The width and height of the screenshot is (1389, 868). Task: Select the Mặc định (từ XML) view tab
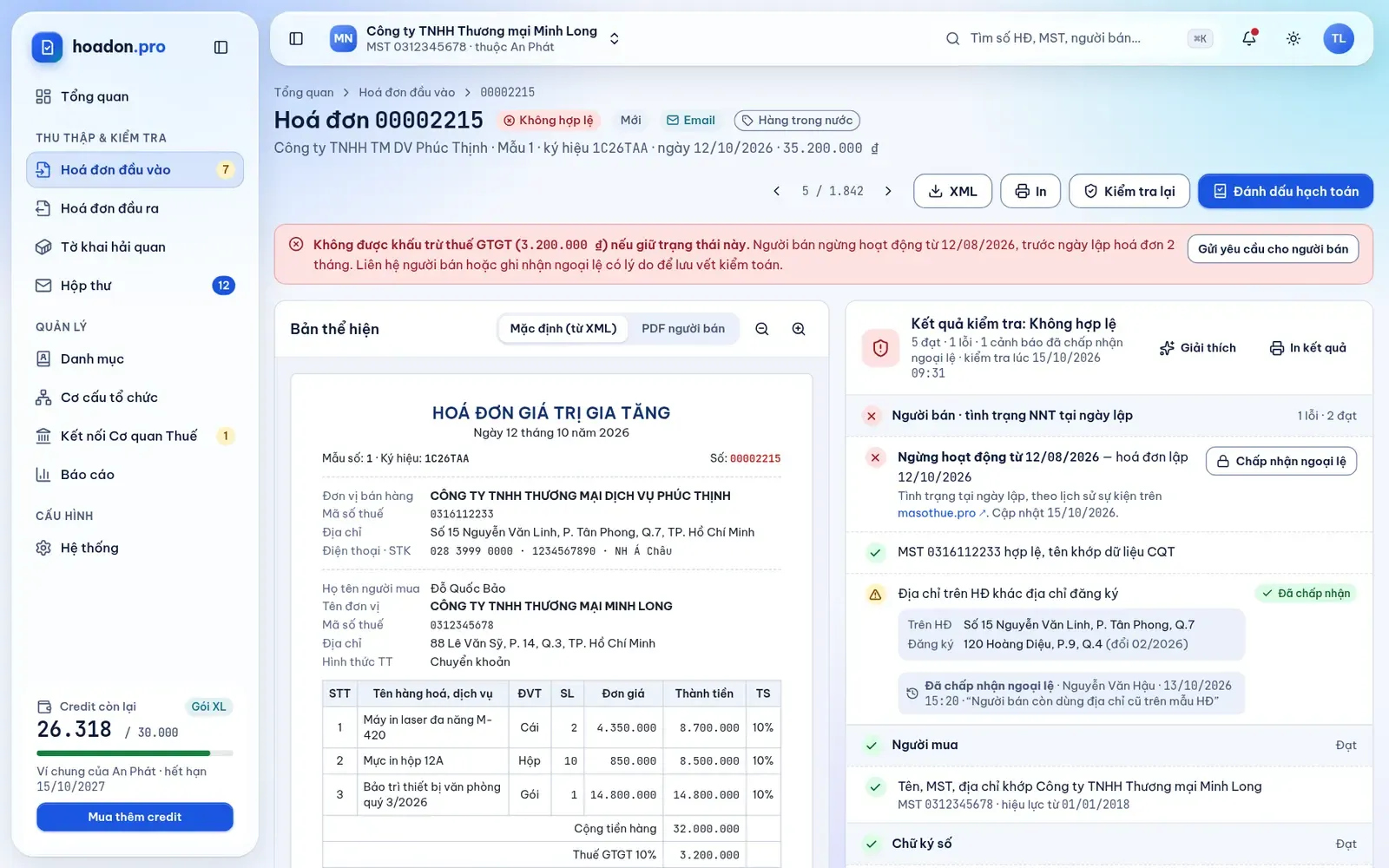pos(563,329)
